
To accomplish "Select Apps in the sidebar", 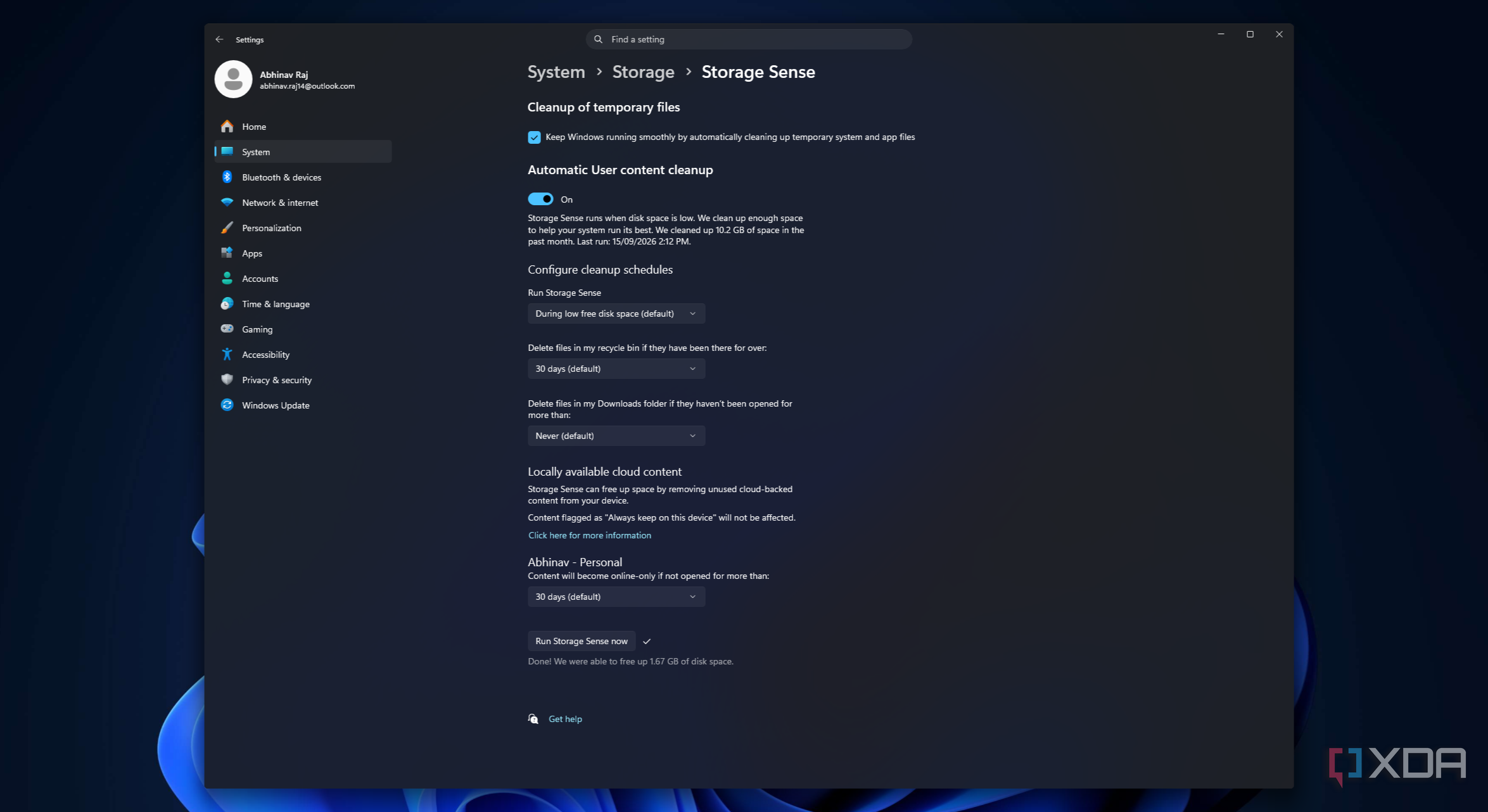I will (303, 253).
